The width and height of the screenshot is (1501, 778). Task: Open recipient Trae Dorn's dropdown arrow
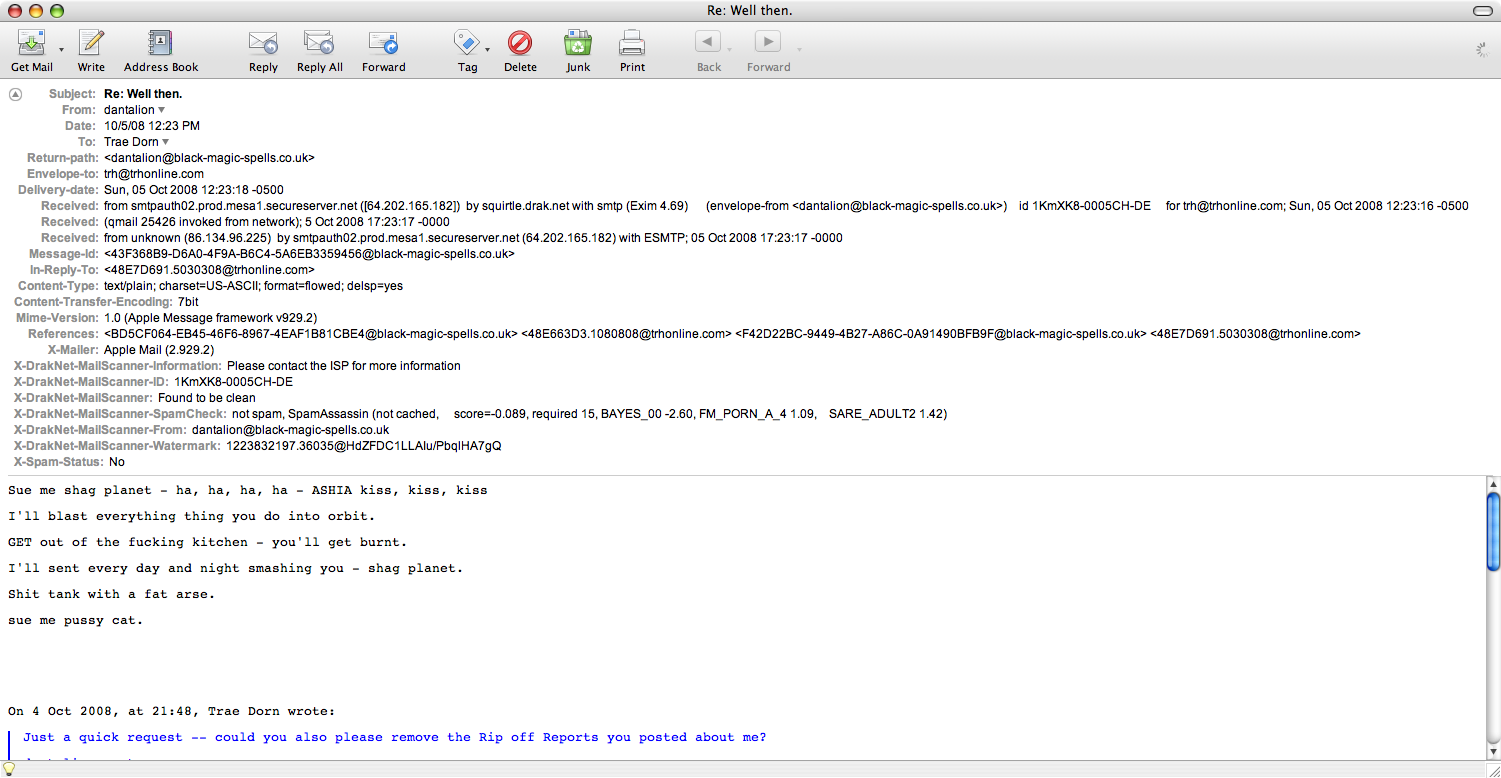pyautogui.click(x=166, y=142)
